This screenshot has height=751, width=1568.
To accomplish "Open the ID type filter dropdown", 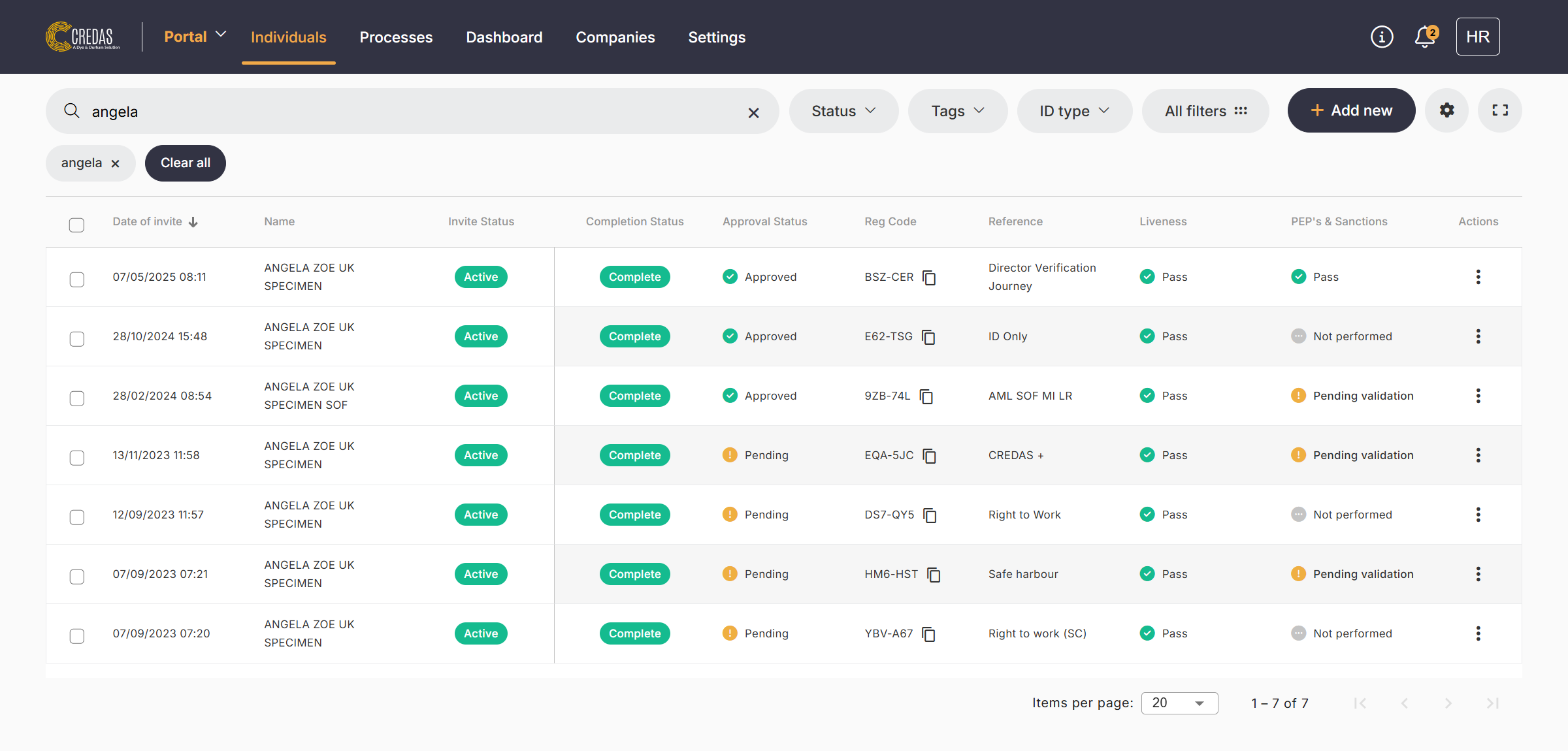I will 1074,111.
